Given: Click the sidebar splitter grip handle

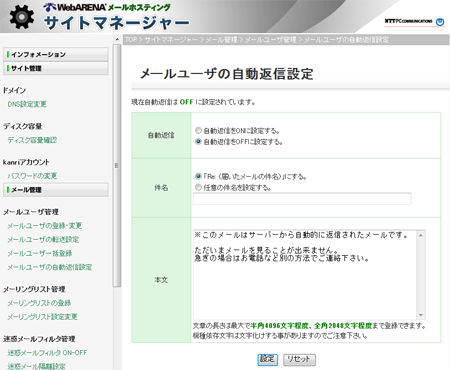Looking at the screenshot, I should pyautogui.click(x=117, y=165).
